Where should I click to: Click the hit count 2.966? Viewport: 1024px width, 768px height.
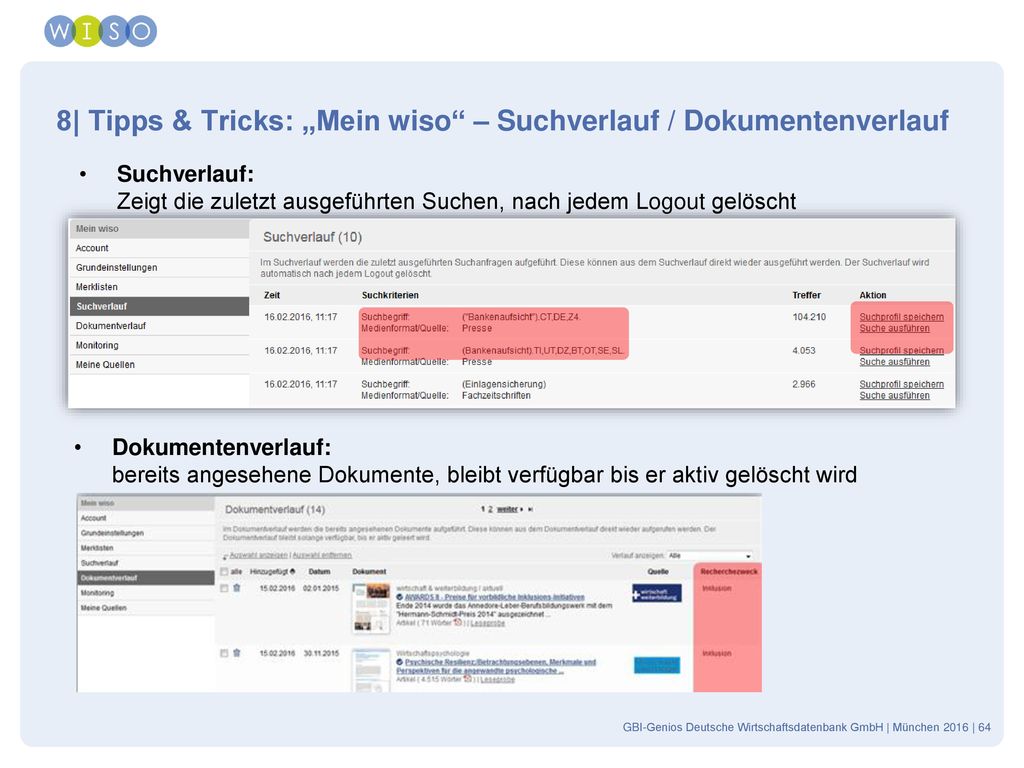coord(804,384)
